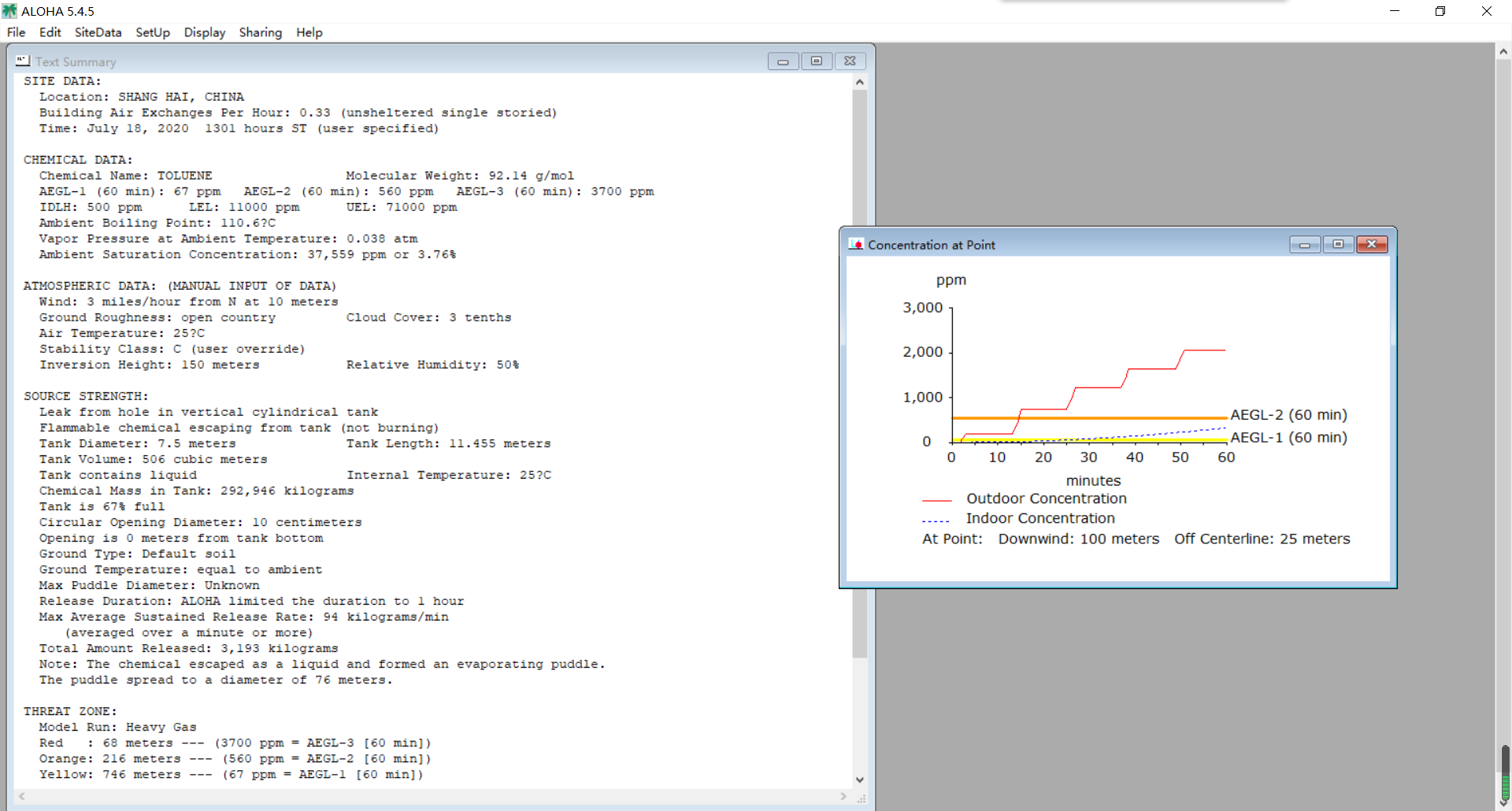This screenshot has width=1512, height=811.
Task: Click 'Tank Diameter: 7.5 meters' text
Action: pyautogui.click(x=138, y=443)
